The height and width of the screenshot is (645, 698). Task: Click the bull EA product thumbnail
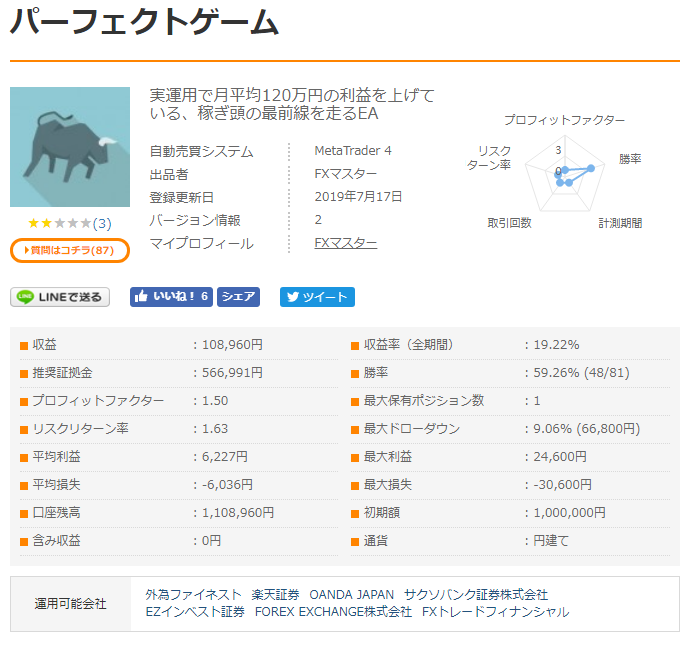(70, 146)
